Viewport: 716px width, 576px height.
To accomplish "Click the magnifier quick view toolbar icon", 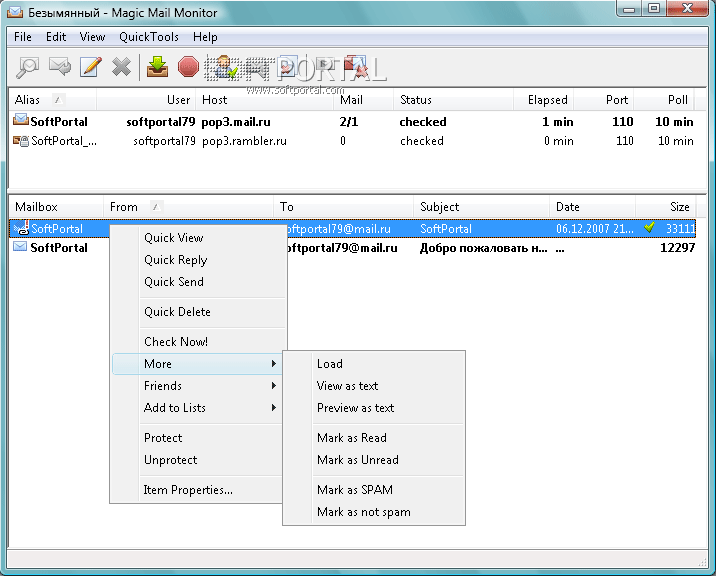I will (x=27, y=67).
